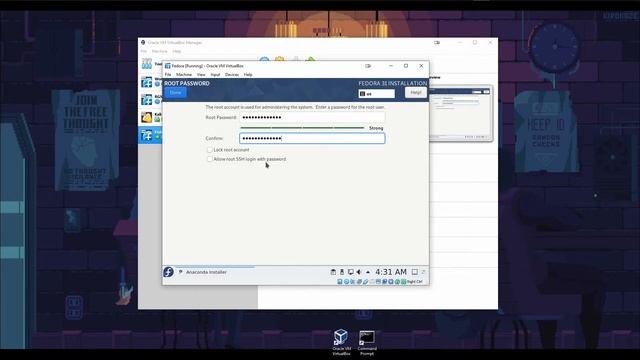
Task: Select third VM icon in Manager list
Action: [147, 100]
